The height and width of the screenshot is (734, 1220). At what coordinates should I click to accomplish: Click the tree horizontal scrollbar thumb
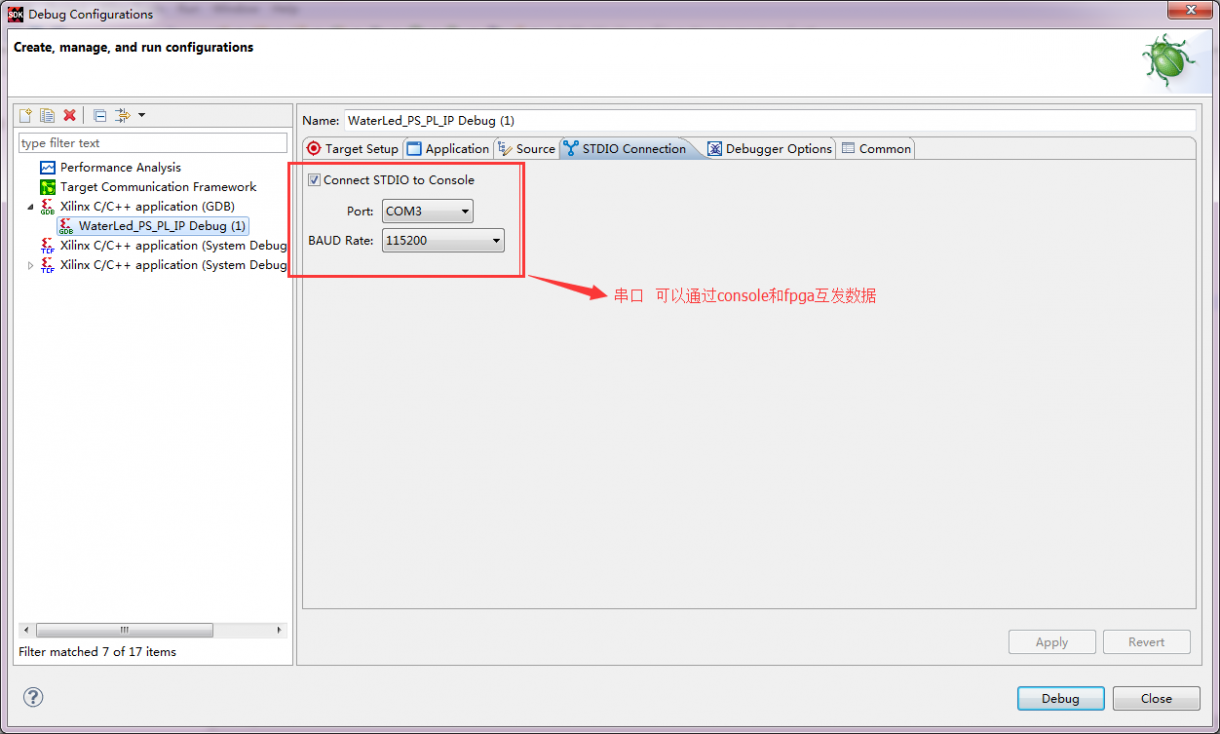coord(125,630)
